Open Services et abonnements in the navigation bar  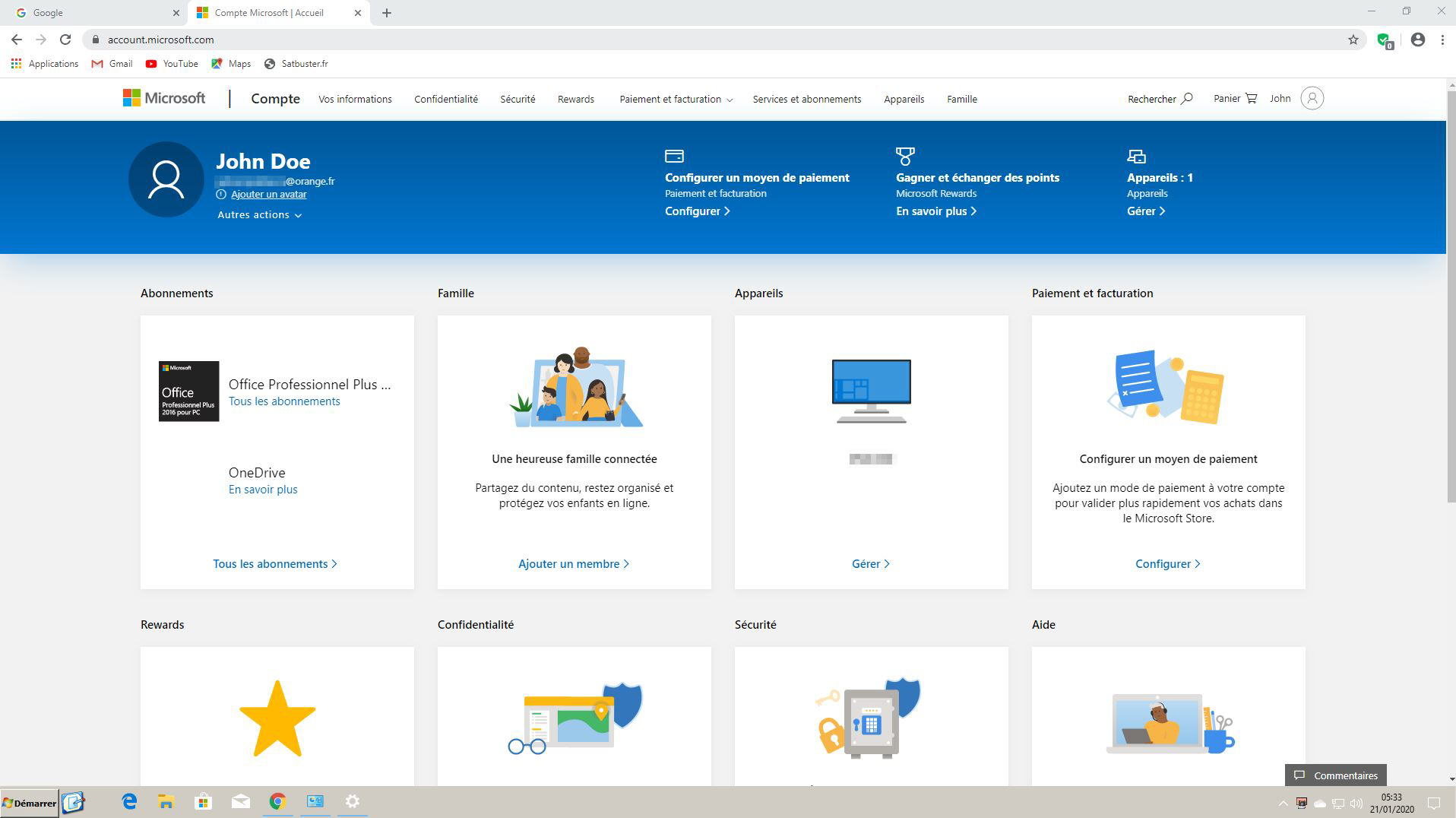pos(806,99)
